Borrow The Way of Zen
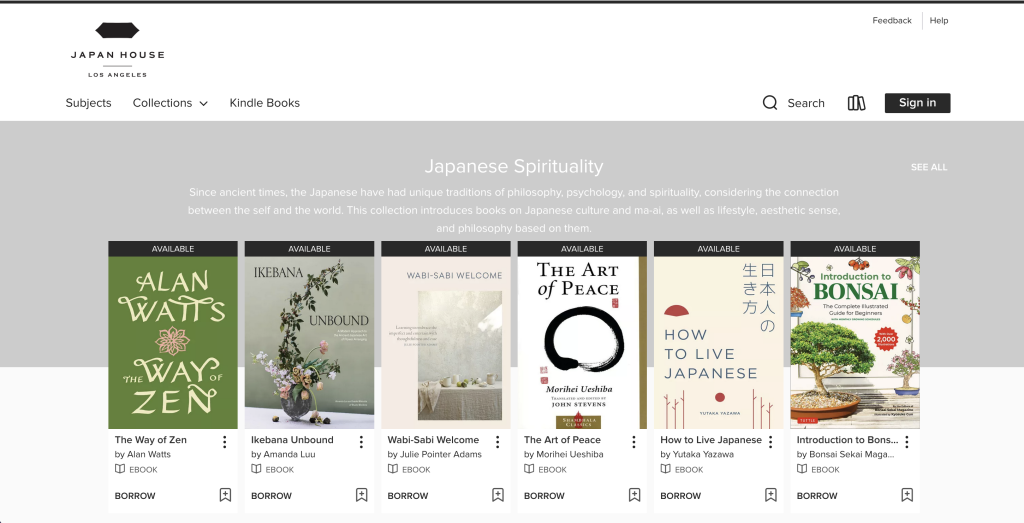 135,496
